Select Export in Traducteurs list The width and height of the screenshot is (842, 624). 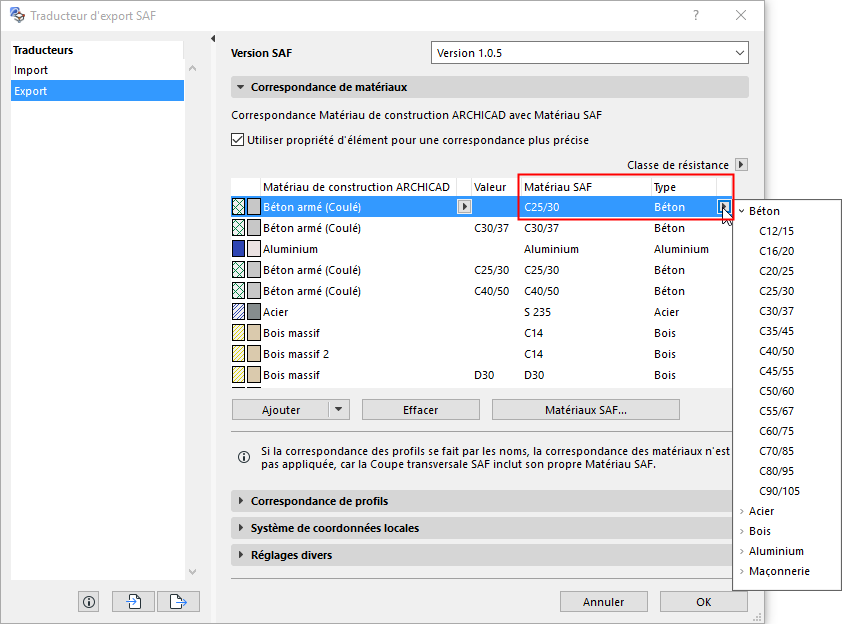[x=97, y=91]
